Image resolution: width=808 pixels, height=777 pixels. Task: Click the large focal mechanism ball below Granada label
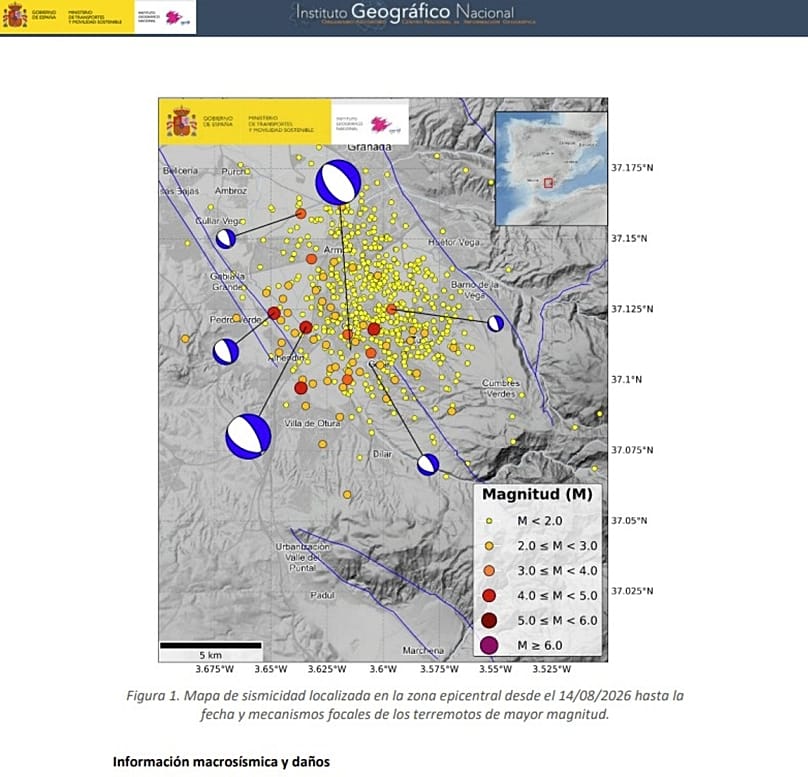point(338,182)
